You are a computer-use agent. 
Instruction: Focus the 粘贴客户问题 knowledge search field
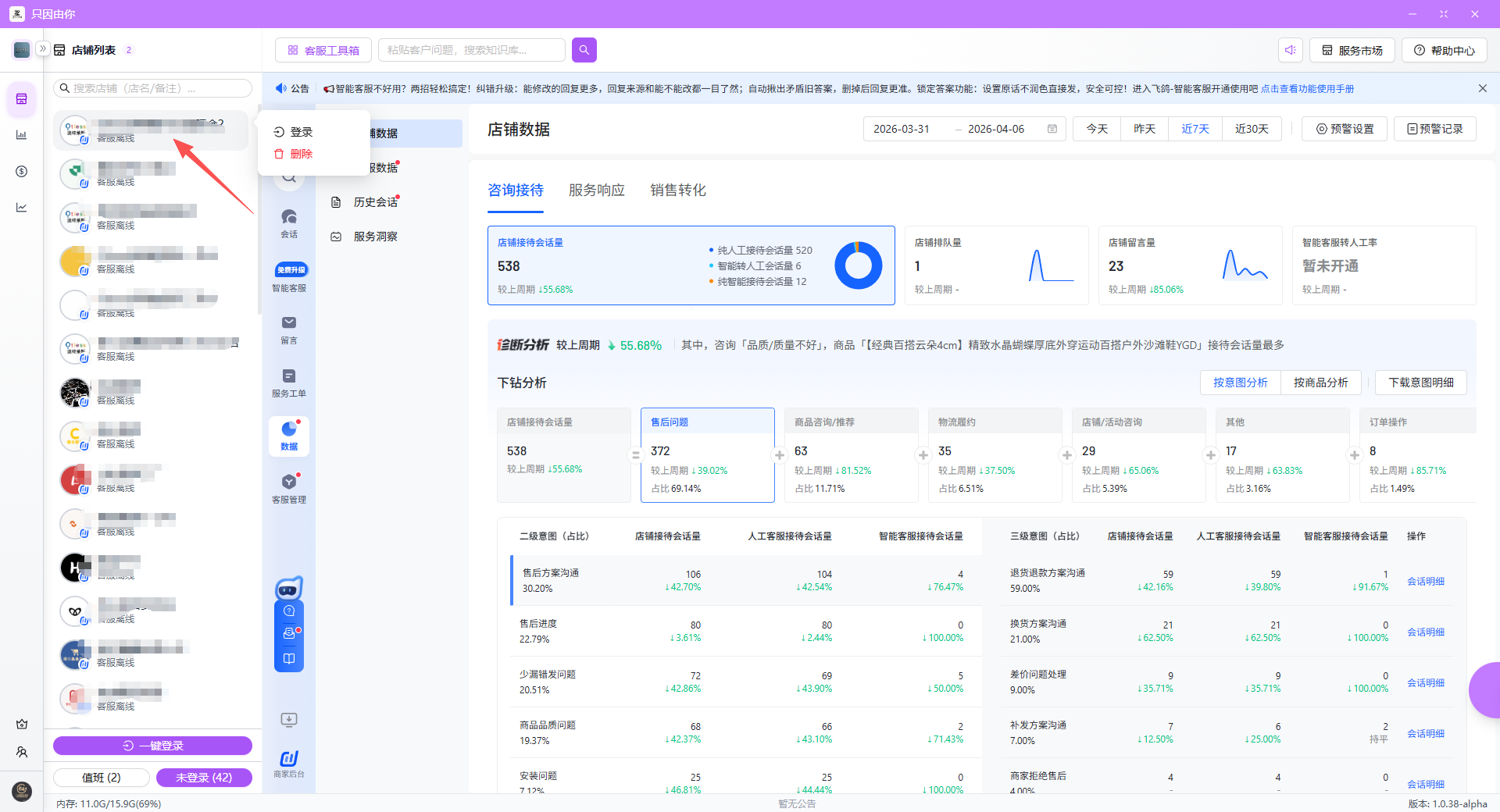point(472,50)
